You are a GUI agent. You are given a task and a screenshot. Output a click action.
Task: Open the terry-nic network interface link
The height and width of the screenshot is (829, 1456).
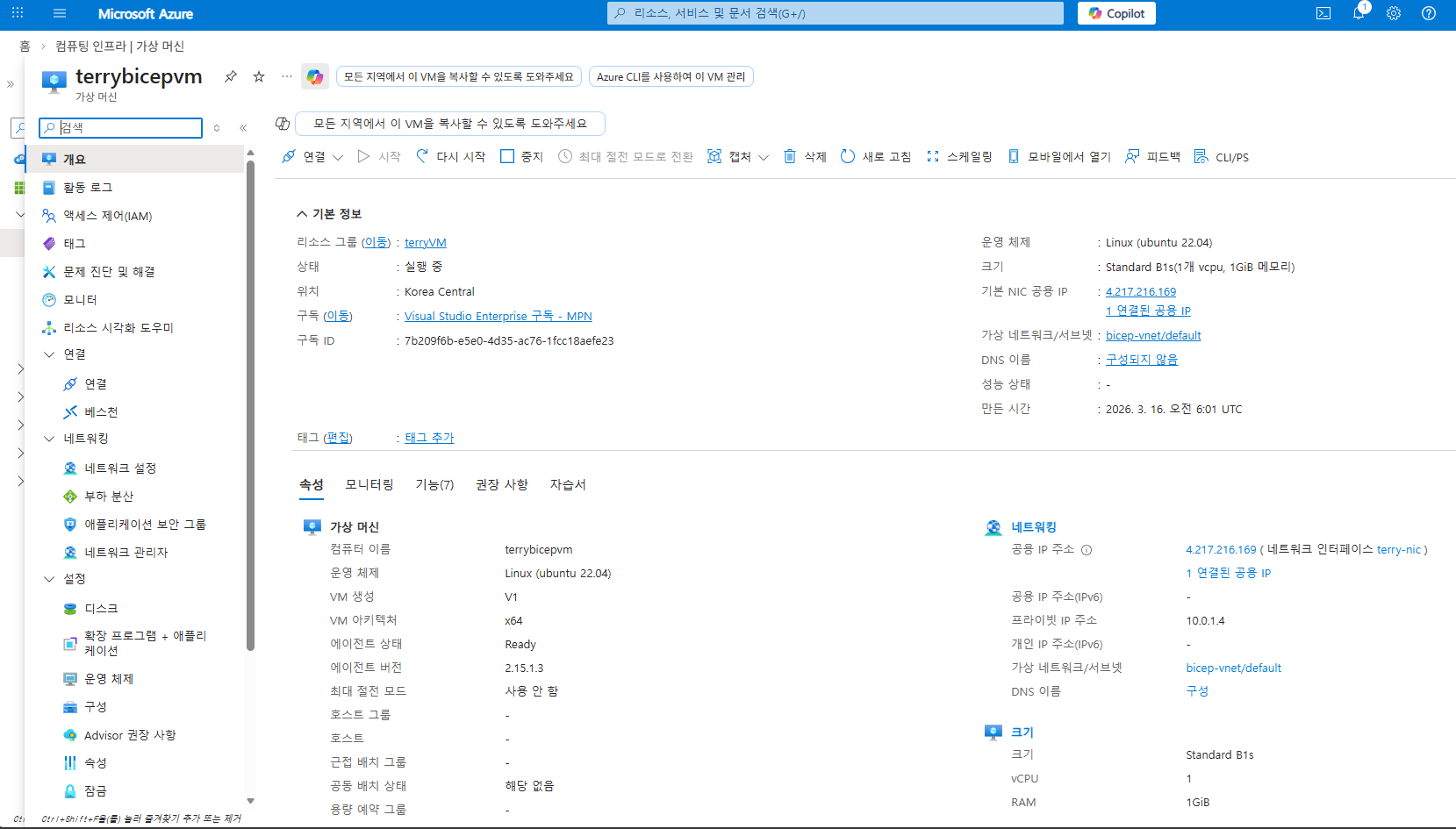[x=1398, y=549]
